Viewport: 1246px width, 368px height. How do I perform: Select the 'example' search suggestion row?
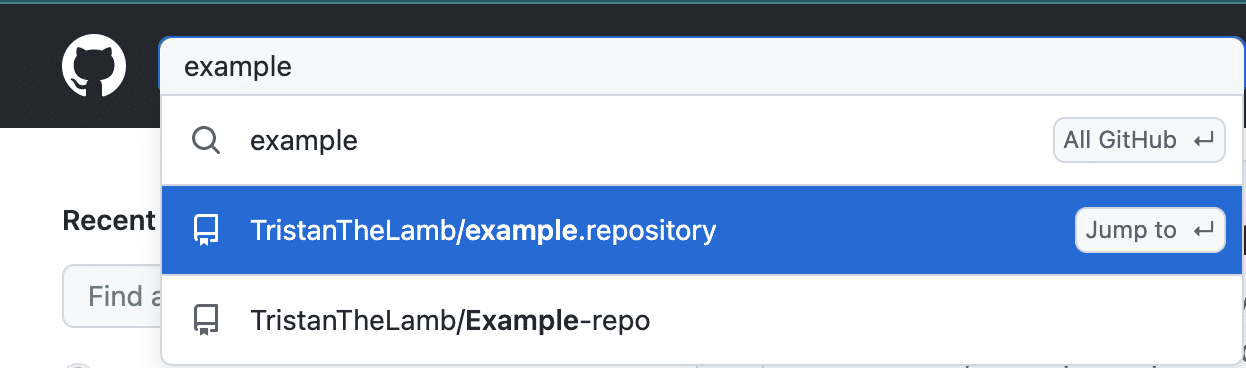702,141
